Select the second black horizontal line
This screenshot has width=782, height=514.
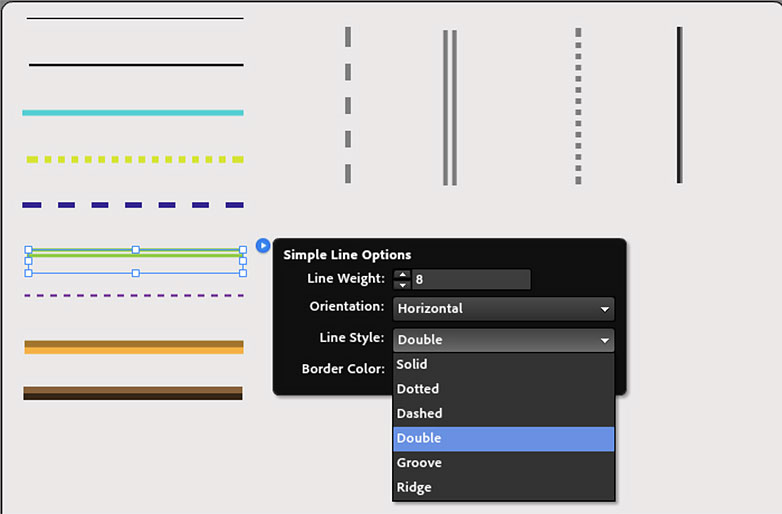pos(136,65)
